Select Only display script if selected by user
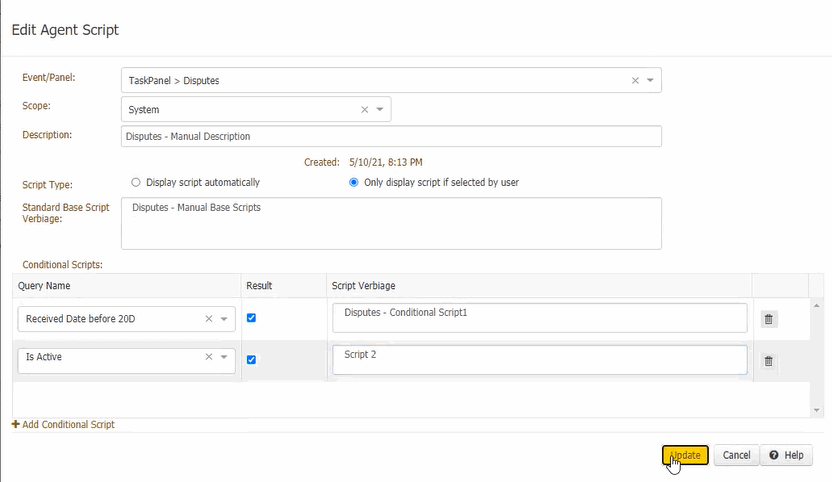This screenshot has height=482, width=832. tap(354, 183)
